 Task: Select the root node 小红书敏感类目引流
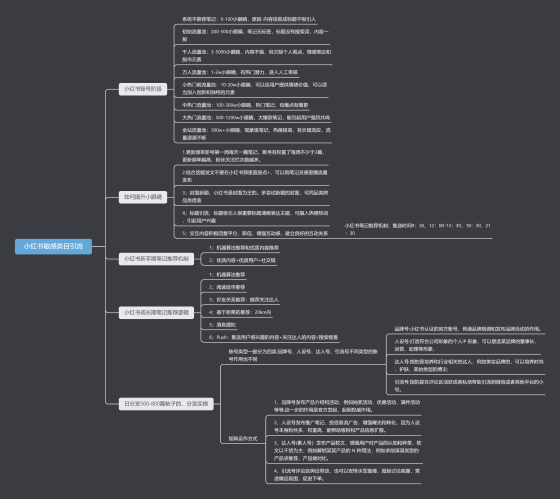[x=53, y=246]
